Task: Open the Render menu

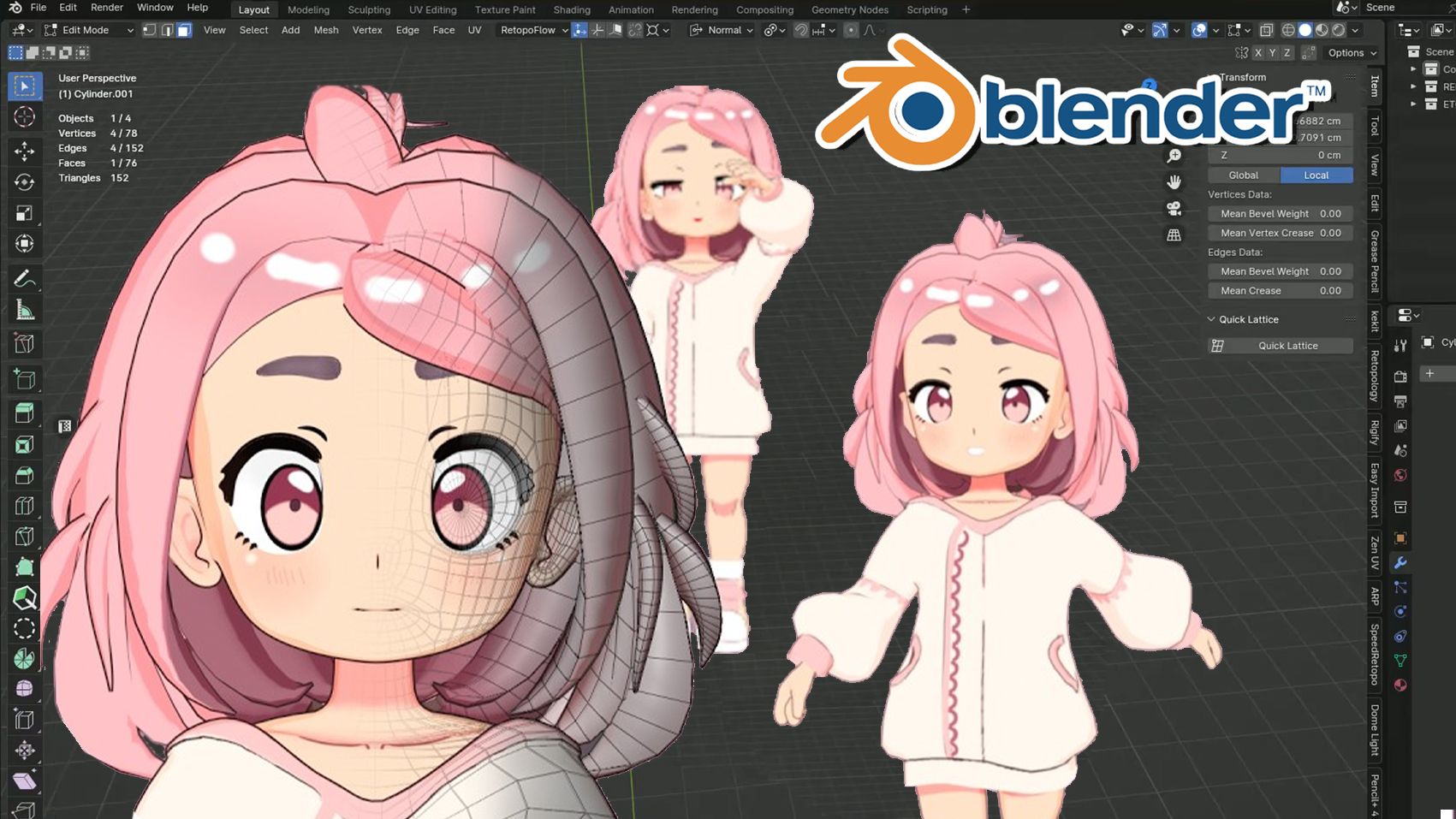Action: click(x=106, y=7)
